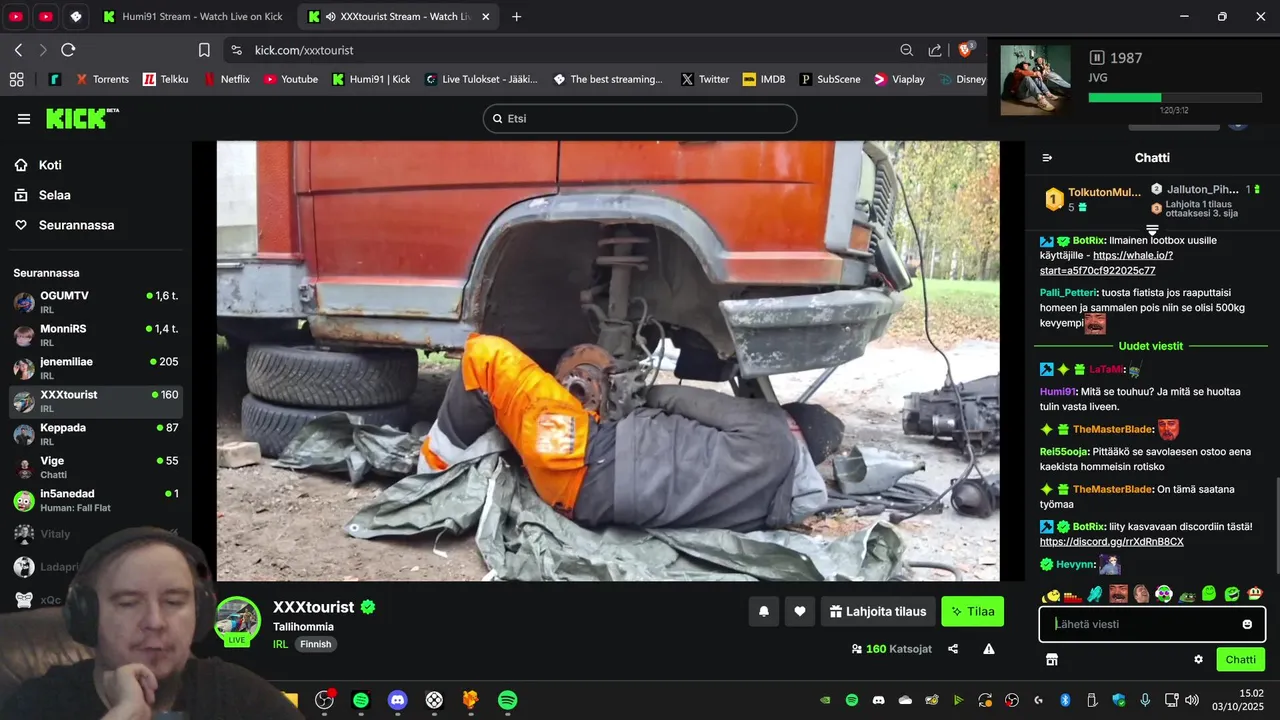Click the Finnish language tag
This screenshot has height=720, width=1280.
[316, 644]
